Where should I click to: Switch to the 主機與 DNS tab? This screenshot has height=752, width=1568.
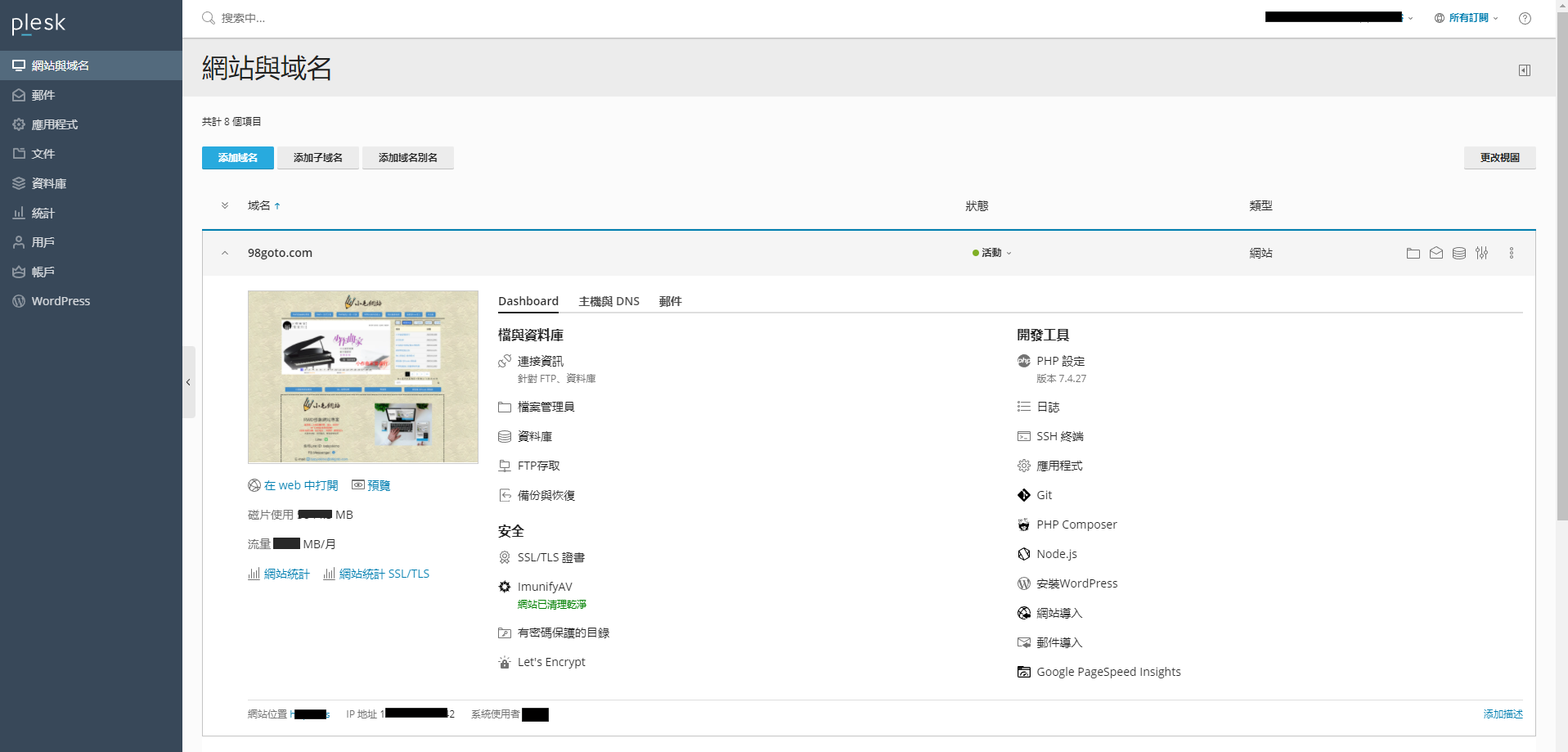point(609,301)
